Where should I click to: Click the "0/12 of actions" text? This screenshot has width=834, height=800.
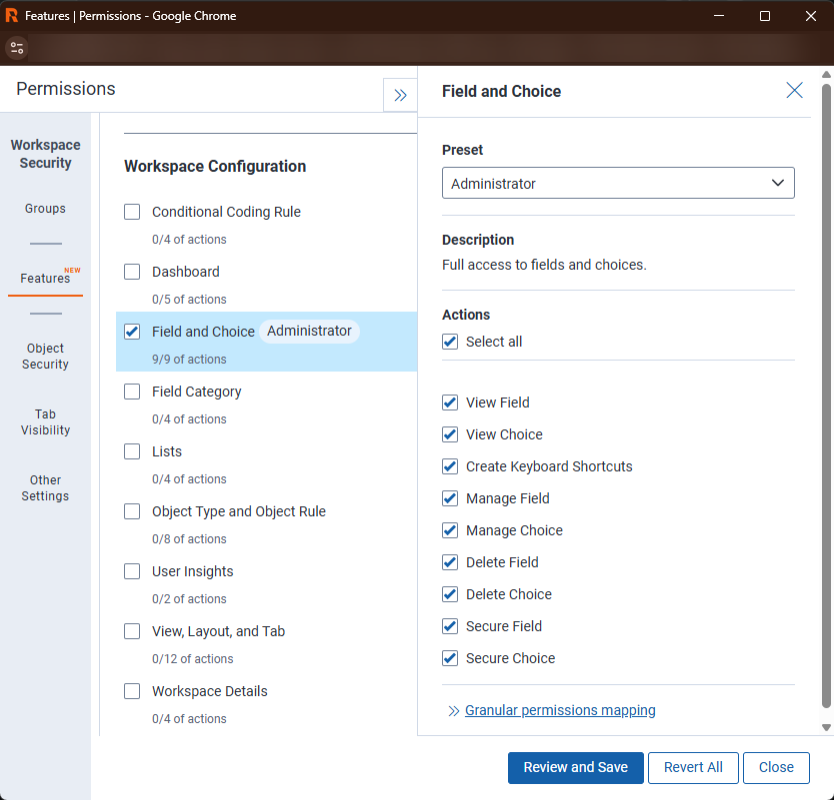[193, 659]
